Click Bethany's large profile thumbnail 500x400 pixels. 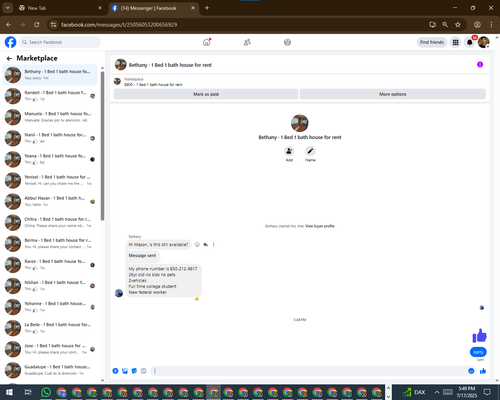300,123
